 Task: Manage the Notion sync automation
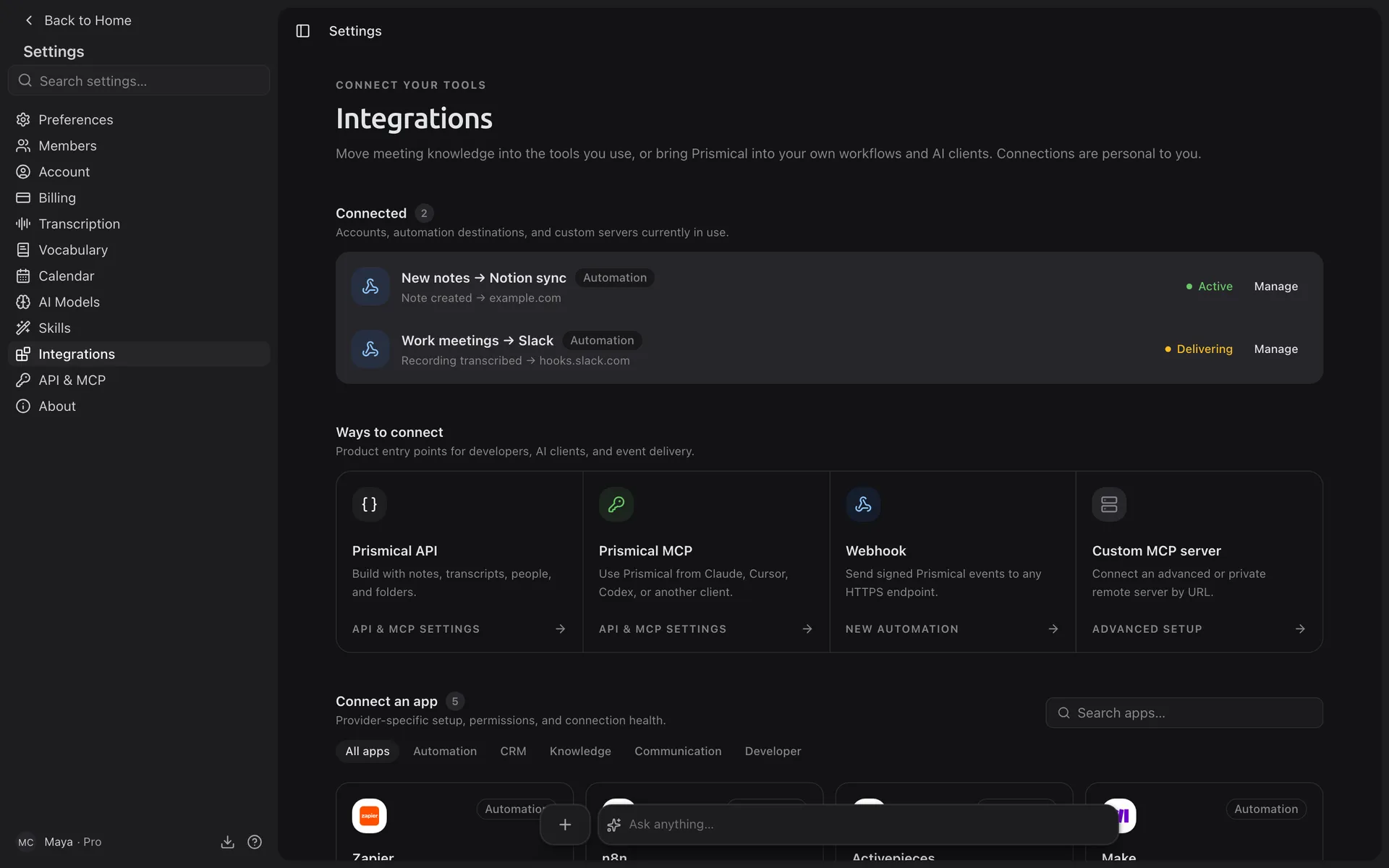(x=1275, y=286)
